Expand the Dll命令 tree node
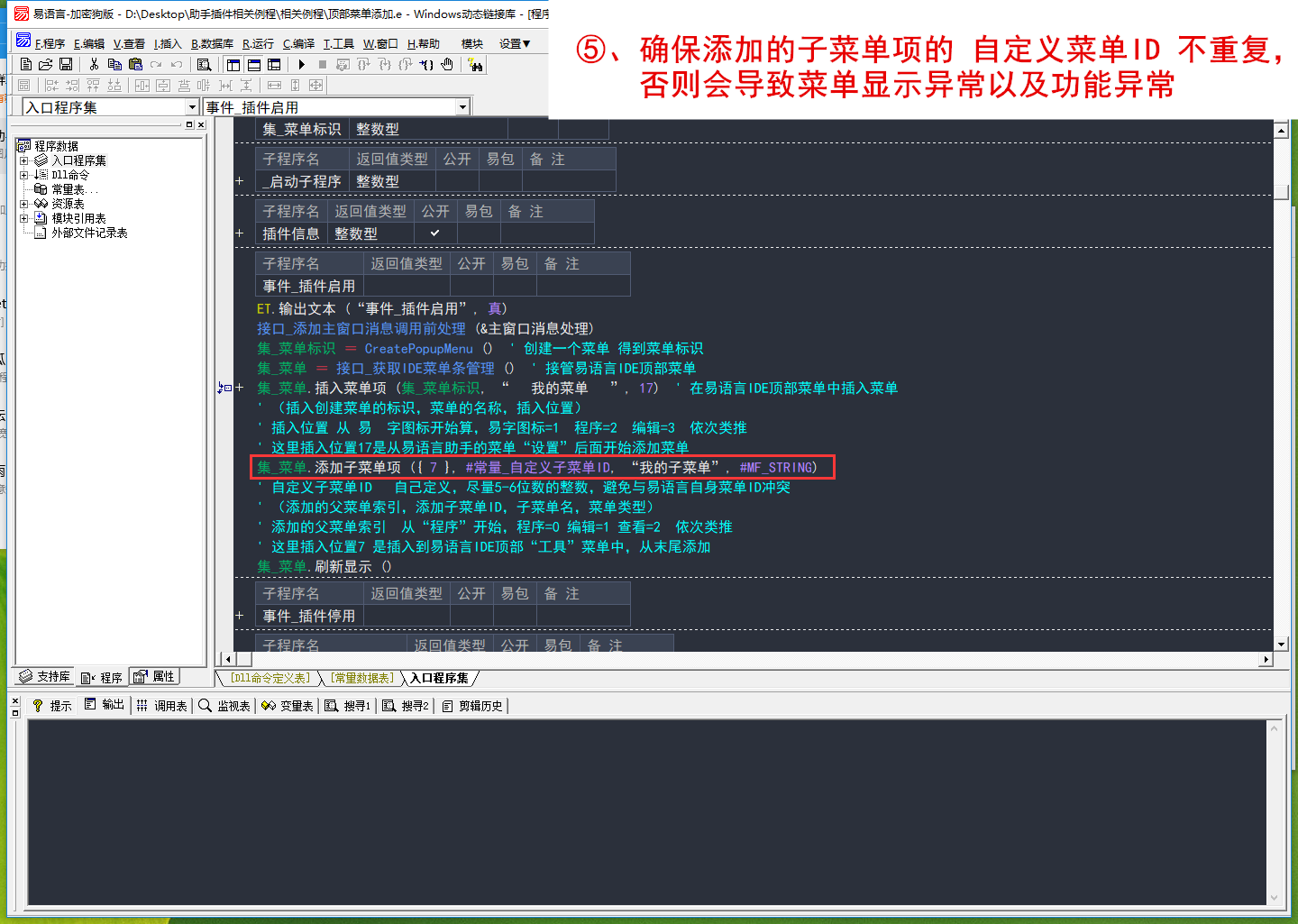The width and height of the screenshot is (1298, 924). click(24, 175)
